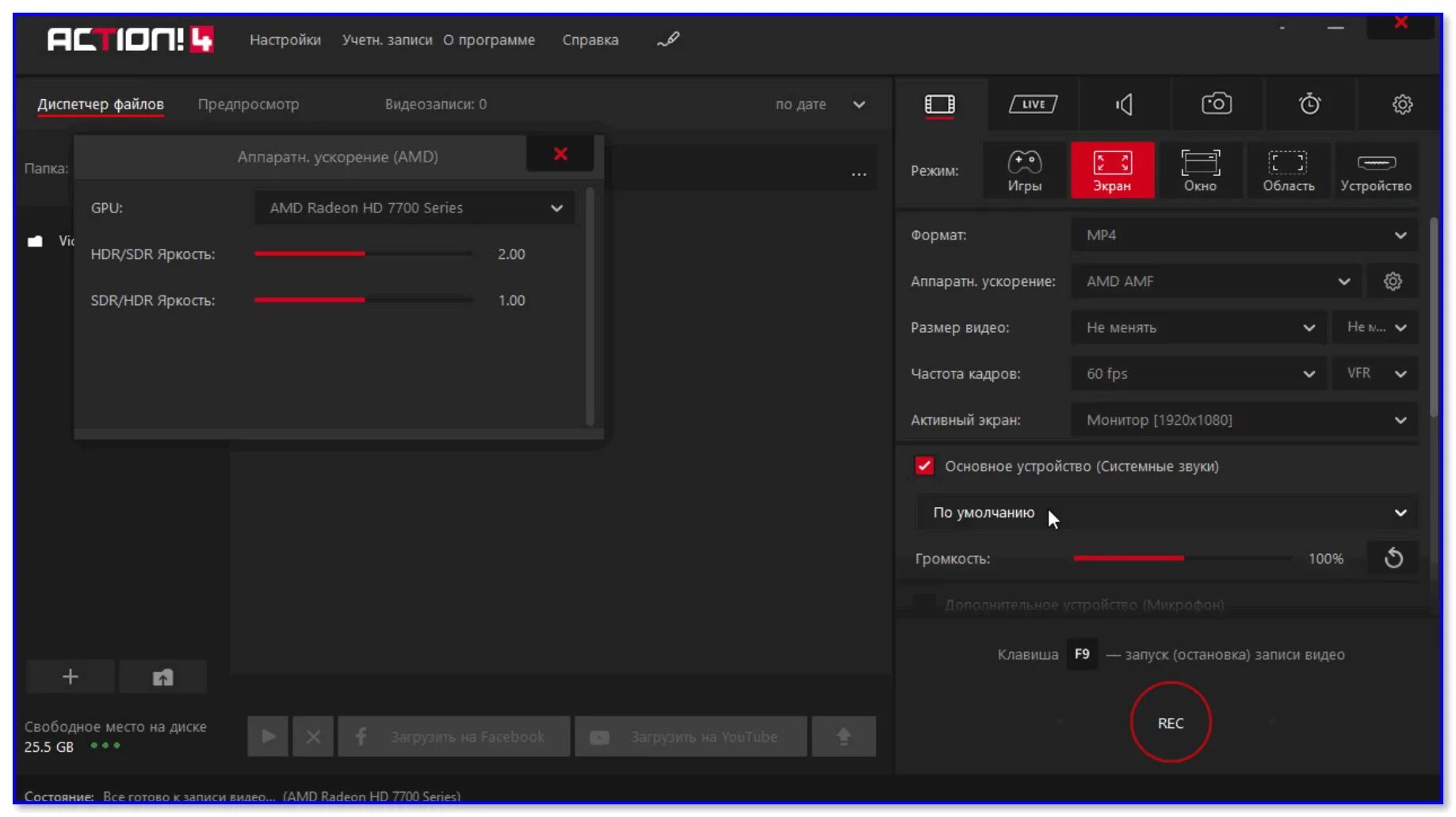Click the Загрузить на YouTube button
Viewport: 1456px width, 817px height.
point(691,736)
